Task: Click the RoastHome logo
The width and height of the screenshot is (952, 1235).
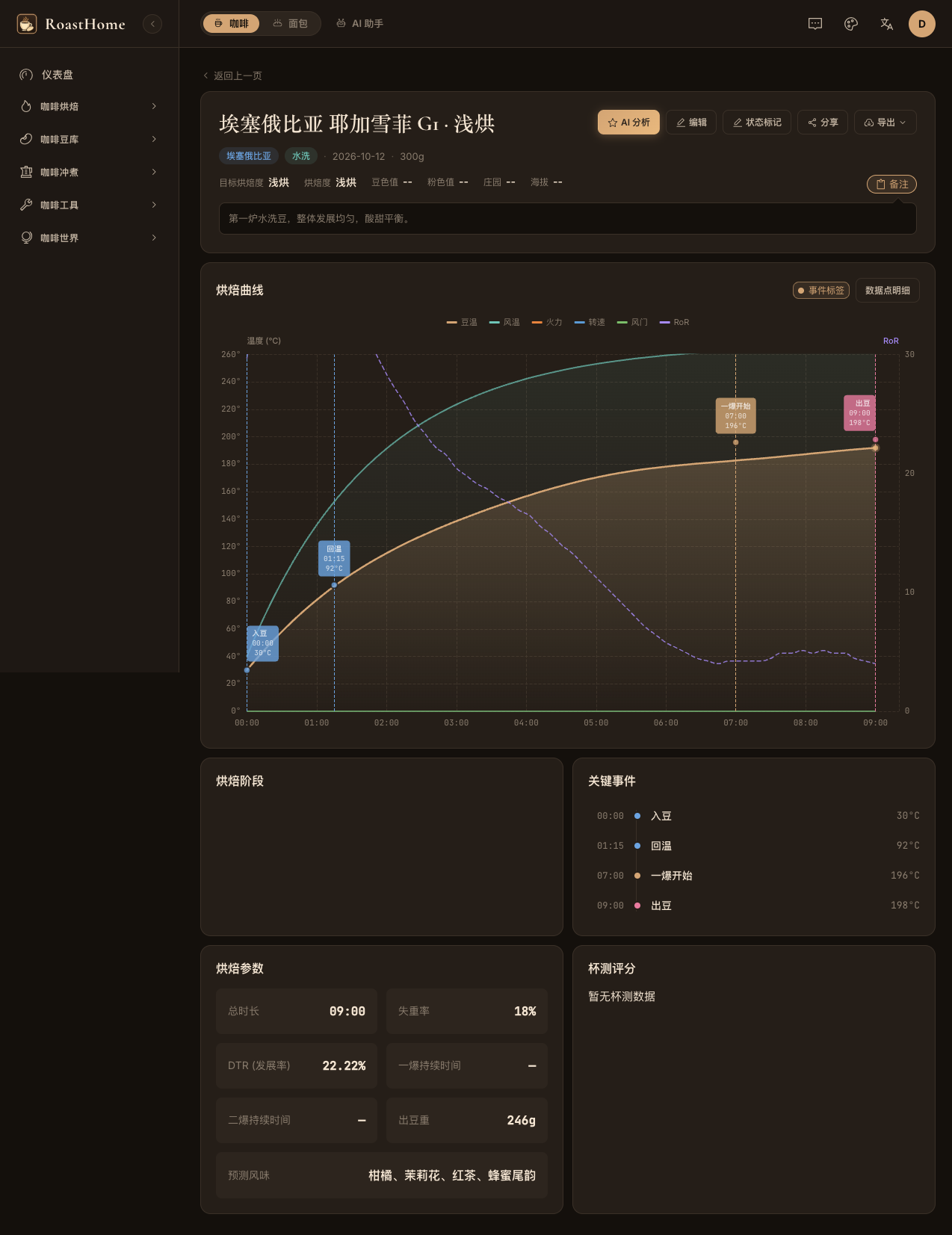Action: tap(71, 24)
